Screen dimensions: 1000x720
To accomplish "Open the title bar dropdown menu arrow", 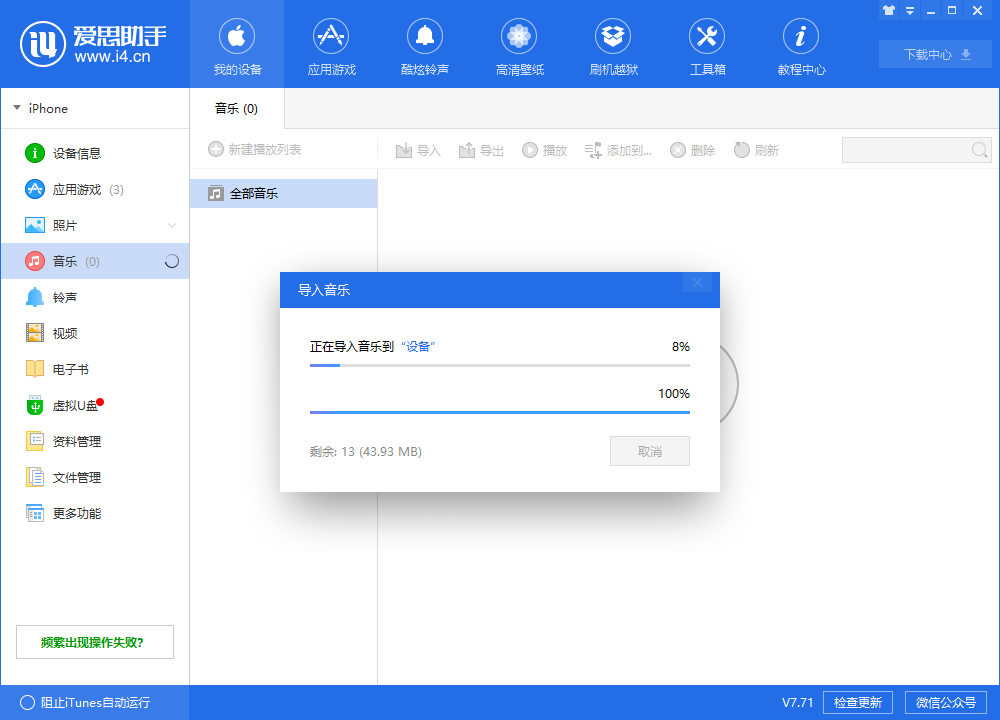I will 910,11.
